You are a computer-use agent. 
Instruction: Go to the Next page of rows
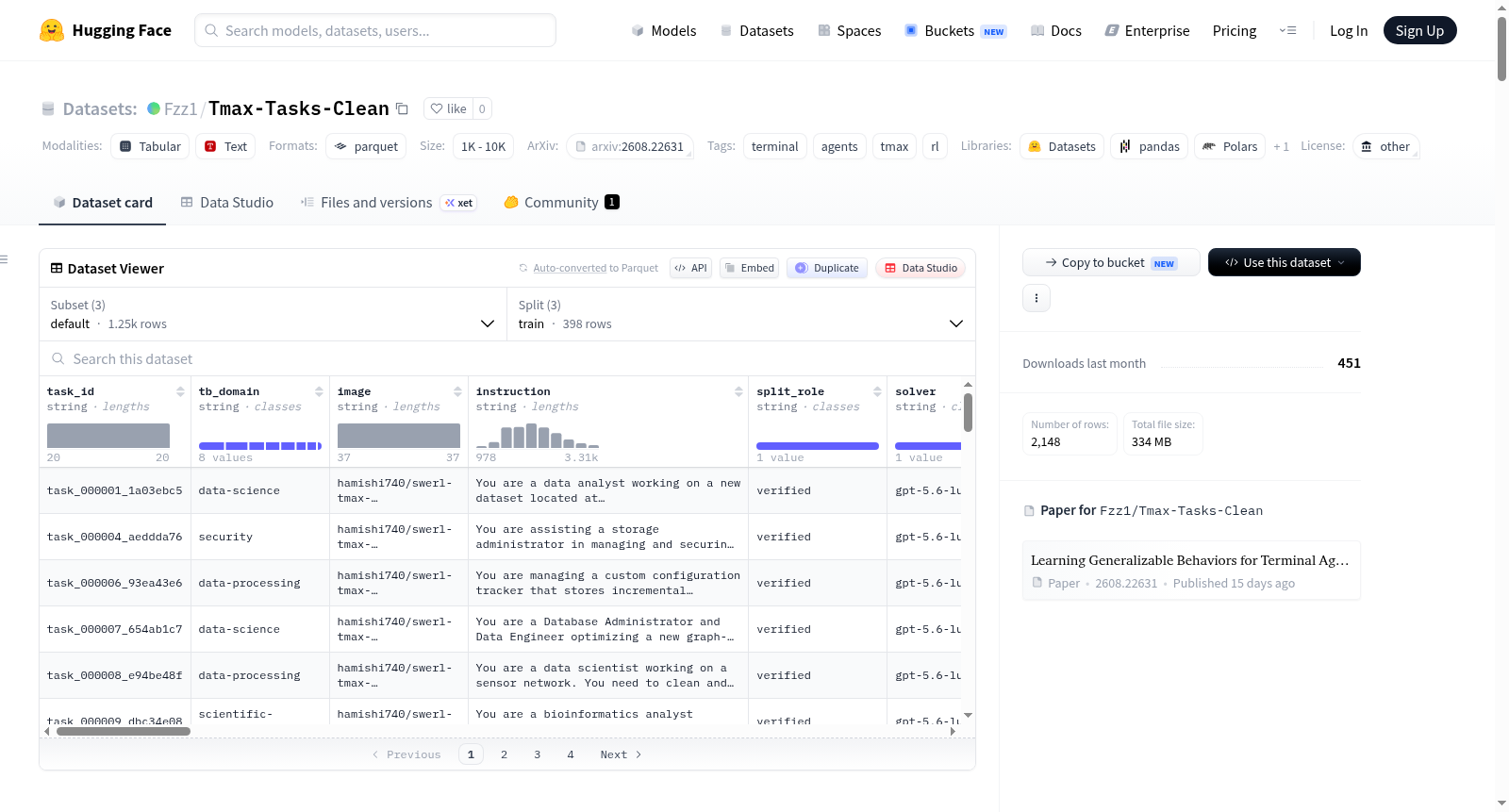[621, 754]
